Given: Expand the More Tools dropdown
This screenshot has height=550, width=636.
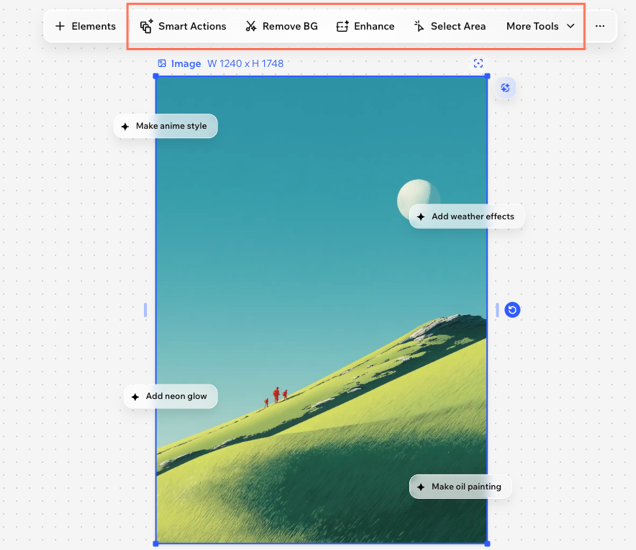Looking at the screenshot, I should tap(540, 26).
